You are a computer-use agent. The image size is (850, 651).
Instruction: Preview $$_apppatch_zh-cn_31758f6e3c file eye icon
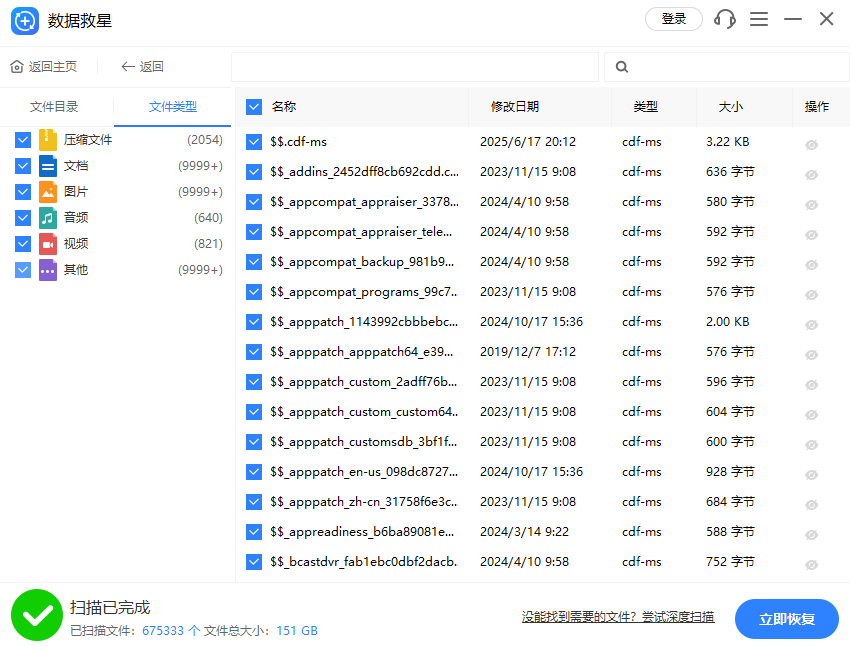tap(812, 505)
